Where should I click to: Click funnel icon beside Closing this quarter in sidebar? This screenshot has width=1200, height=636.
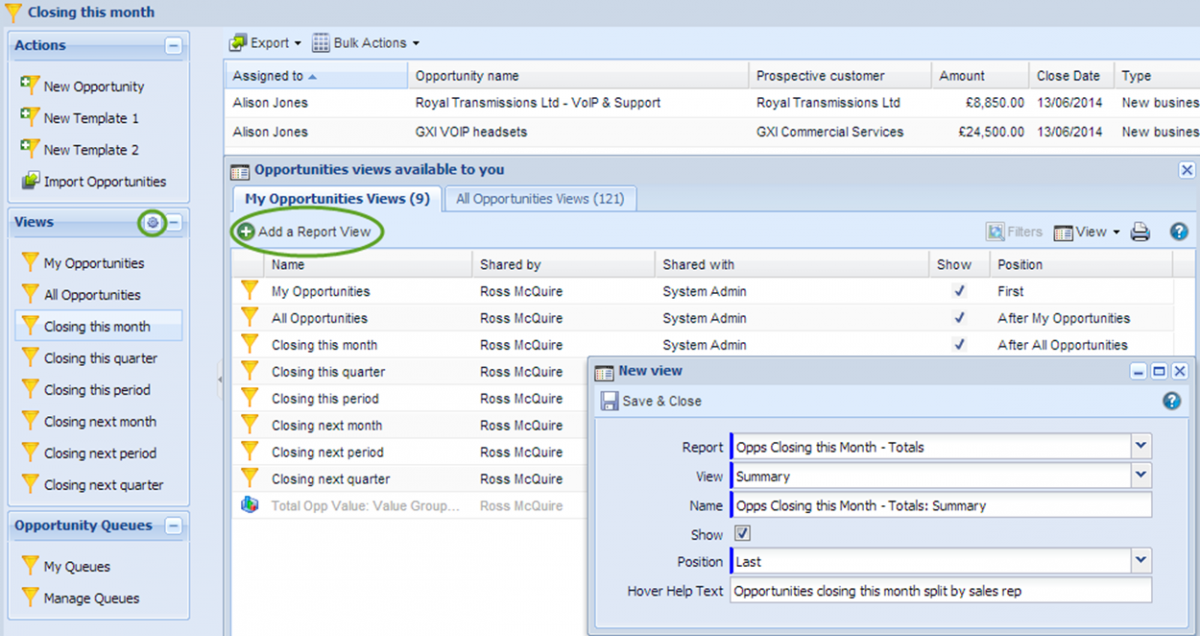click(30, 358)
